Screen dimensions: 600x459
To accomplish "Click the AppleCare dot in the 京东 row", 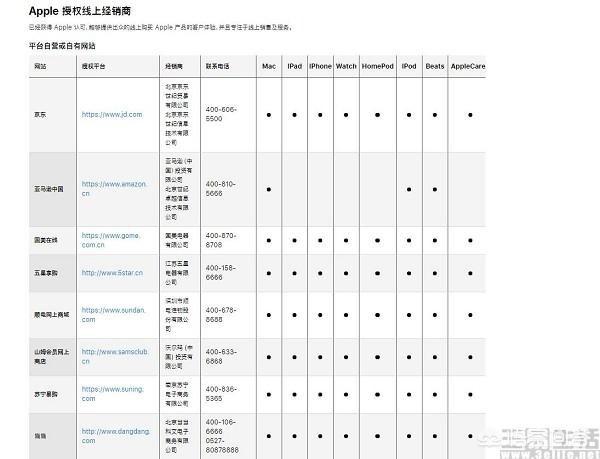I will coord(470,114).
